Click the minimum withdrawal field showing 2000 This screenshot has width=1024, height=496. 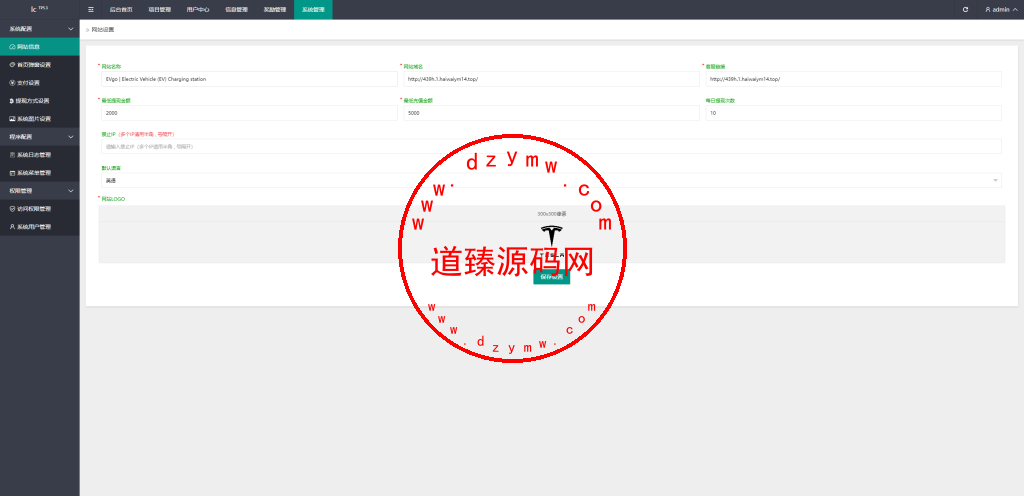pyautogui.click(x=249, y=113)
